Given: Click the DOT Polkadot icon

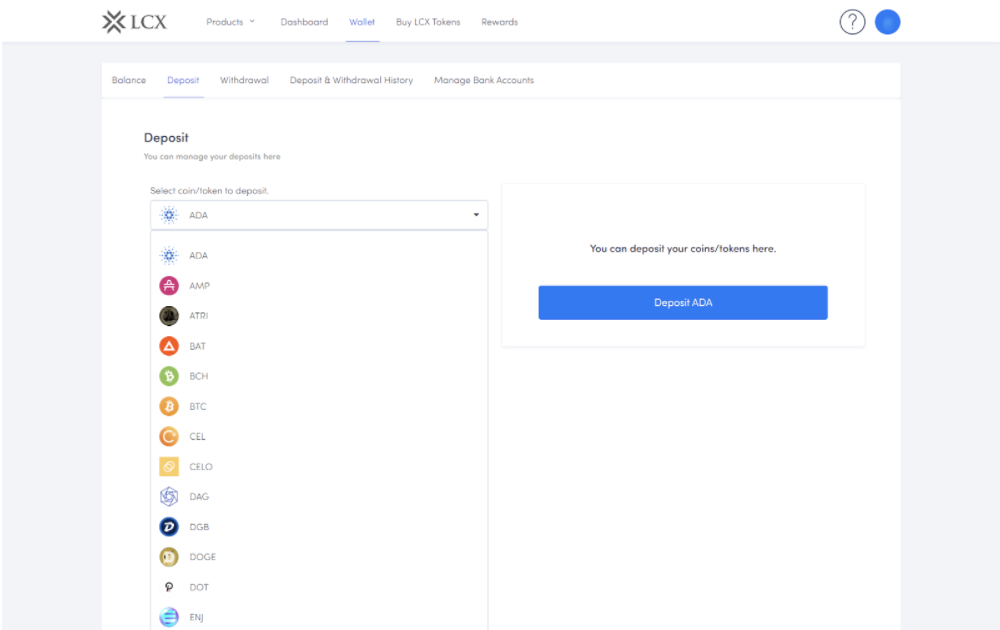Looking at the screenshot, I should [169, 587].
